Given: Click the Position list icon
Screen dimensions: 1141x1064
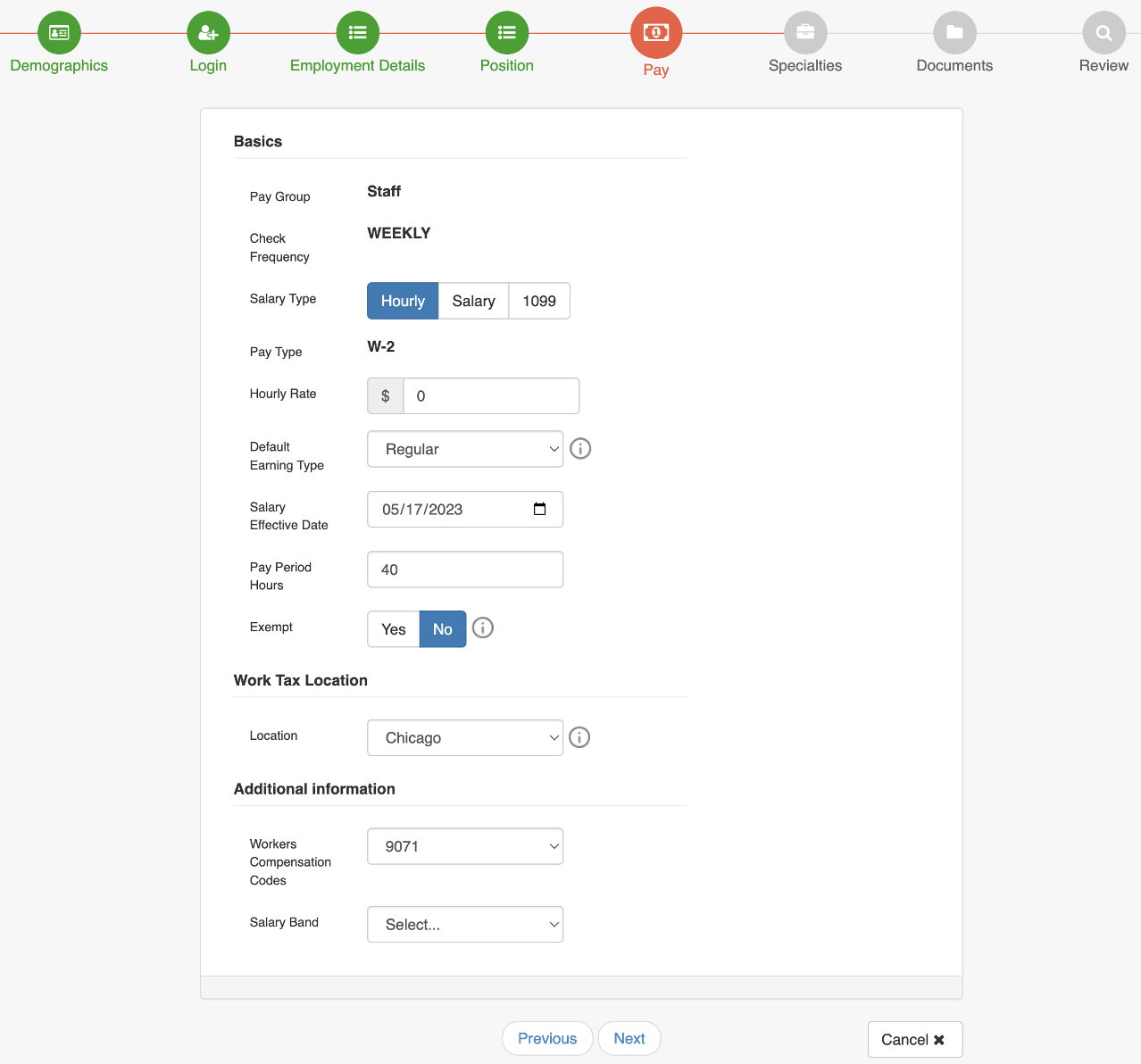Looking at the screenshot, I should pyautogui.click(x=506, y=31).
